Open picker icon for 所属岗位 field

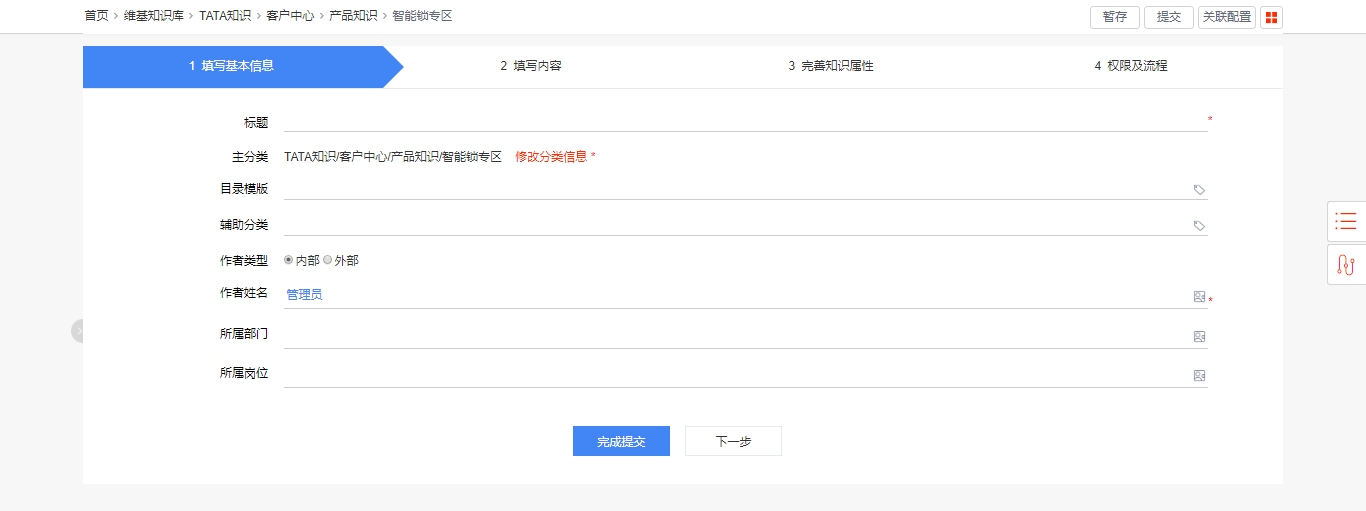(1199, 376)
